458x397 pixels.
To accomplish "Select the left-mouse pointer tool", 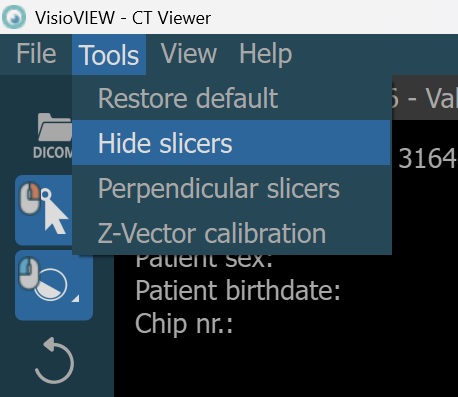I will pyautogui.click(x=44, y=210).
